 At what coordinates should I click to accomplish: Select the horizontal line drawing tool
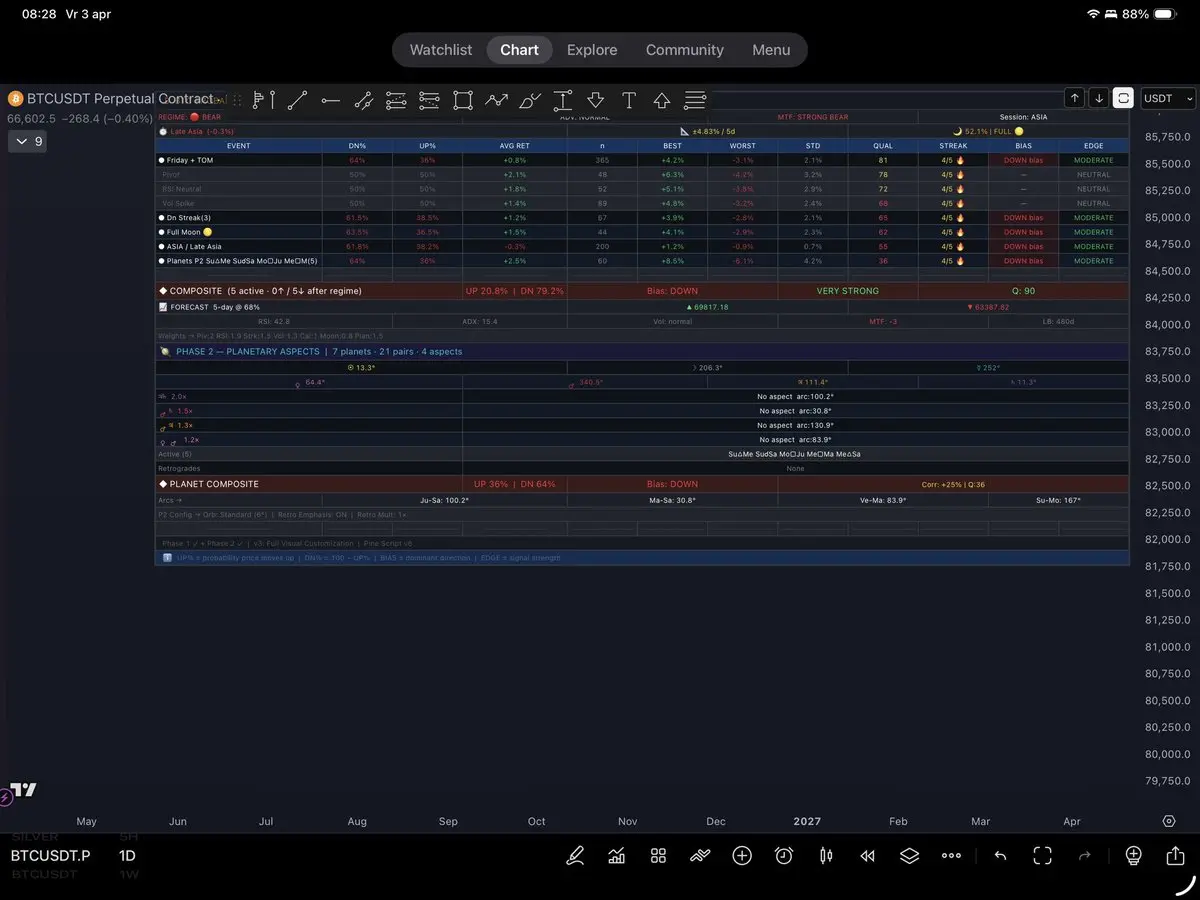pos(331,100)
